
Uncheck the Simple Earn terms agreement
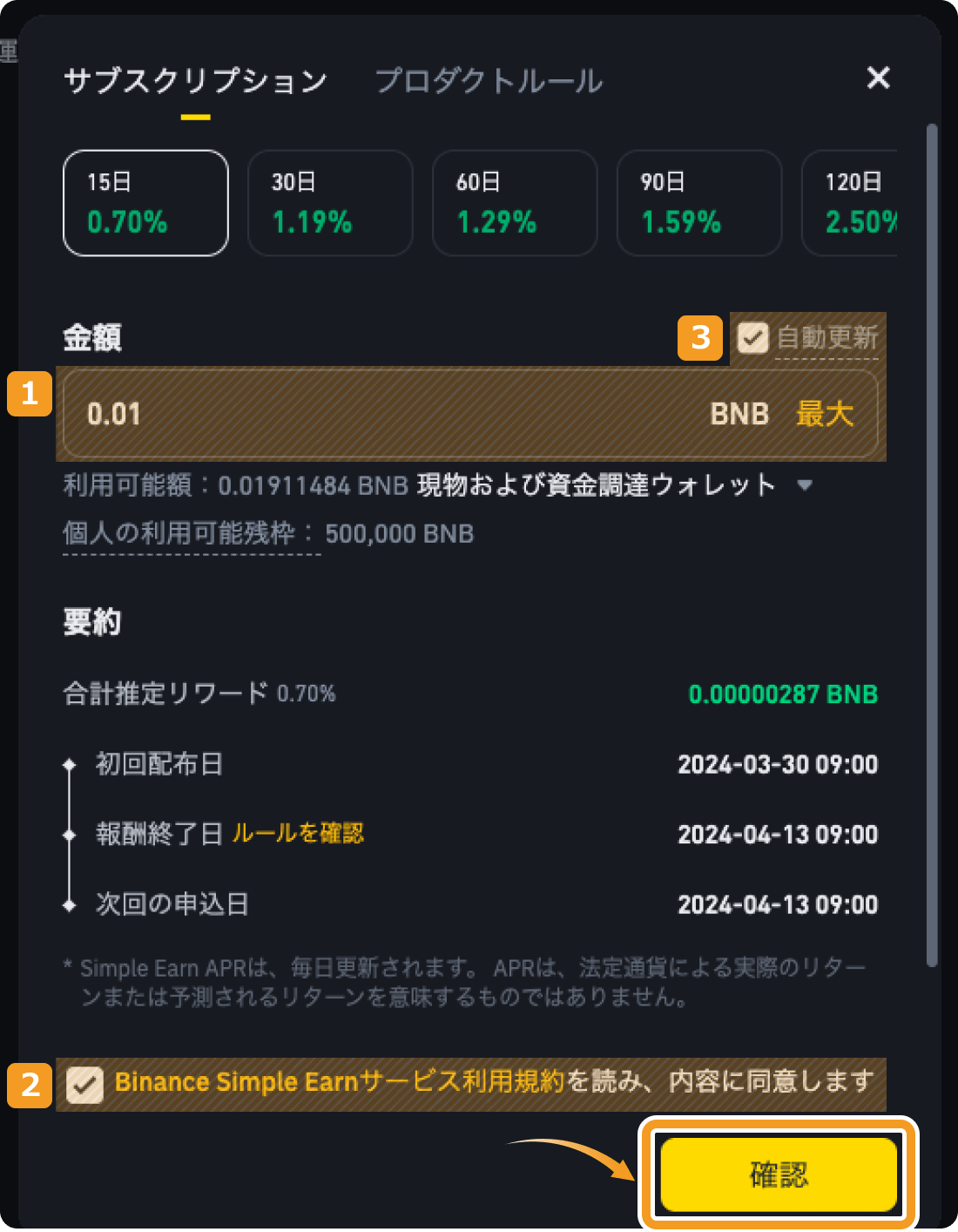click(x=84, y=1085)
